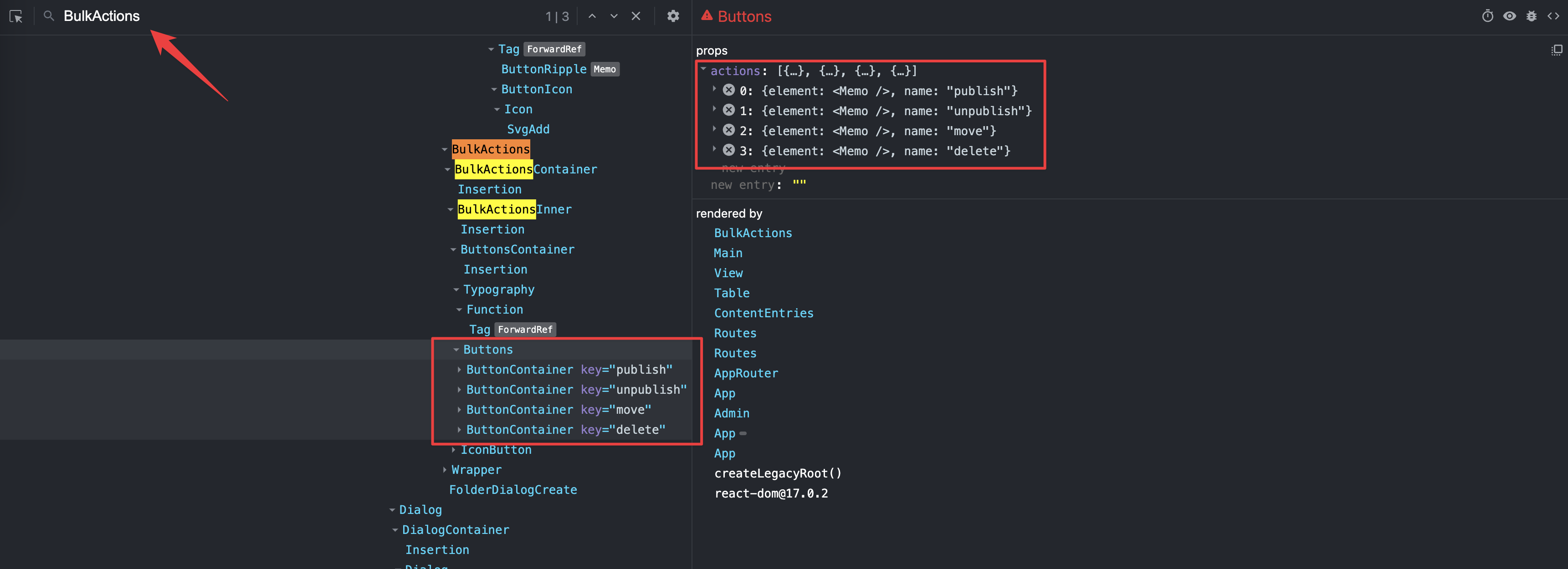The image size is (1568, 569).
Task: Log Buttons component data using bug icon
Action: (1532, 16)
